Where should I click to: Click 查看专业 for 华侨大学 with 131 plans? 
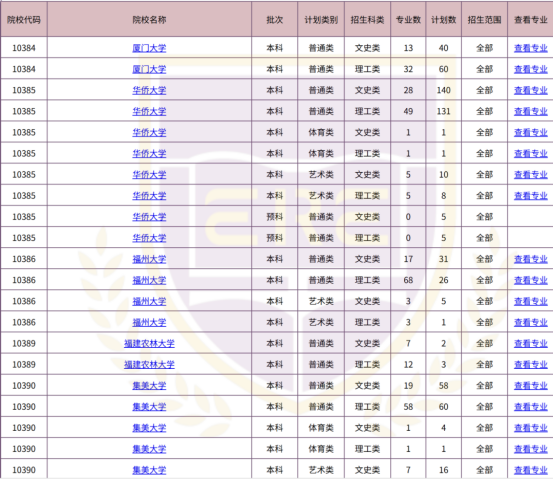pyautogui.click(x=531, y=111)
